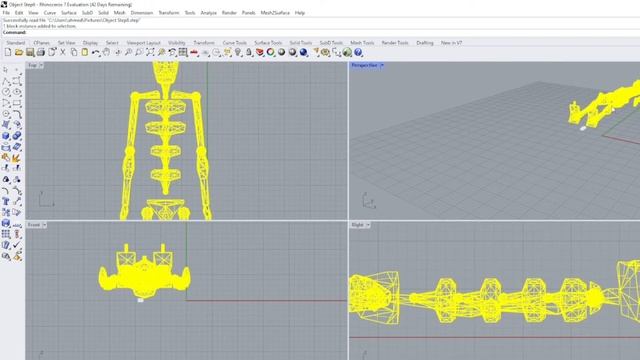
Task: Launch Grasshopper from the green icon
Action: (347, 52)
